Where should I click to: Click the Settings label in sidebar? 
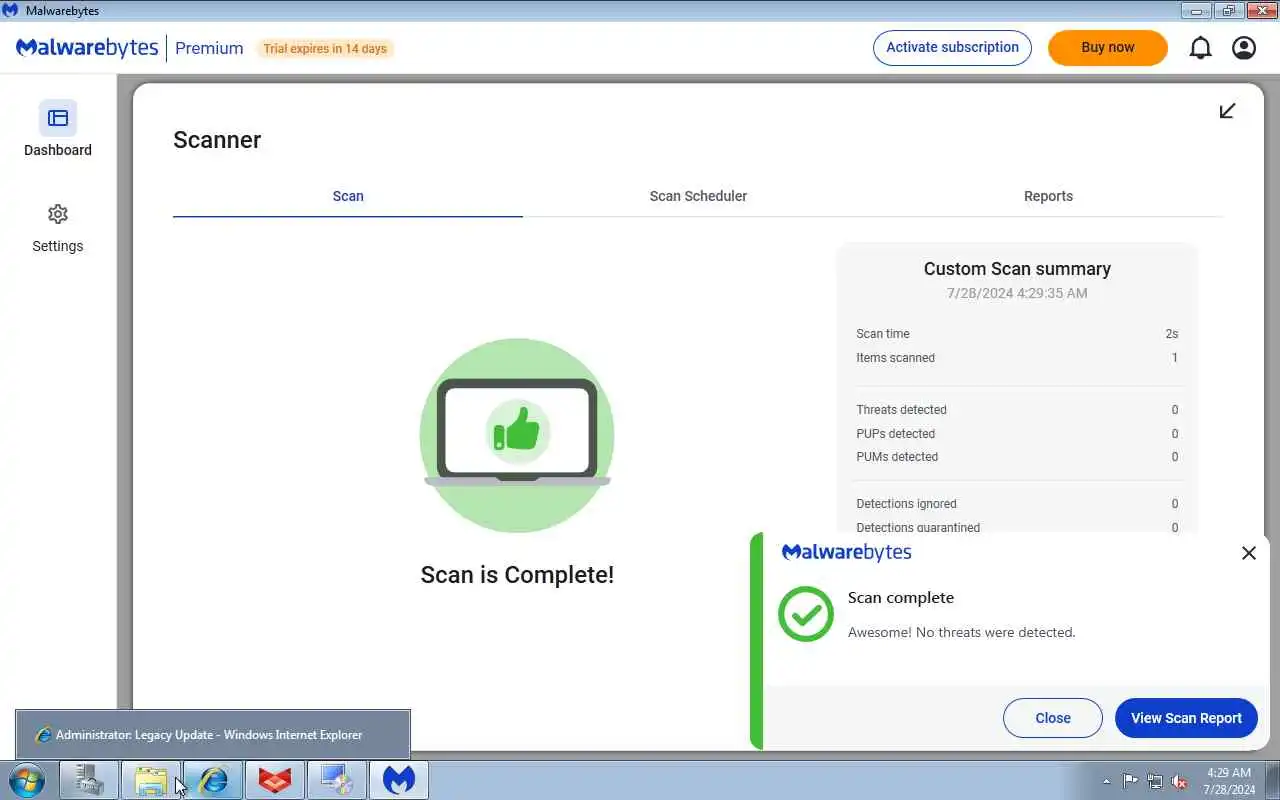58,246
